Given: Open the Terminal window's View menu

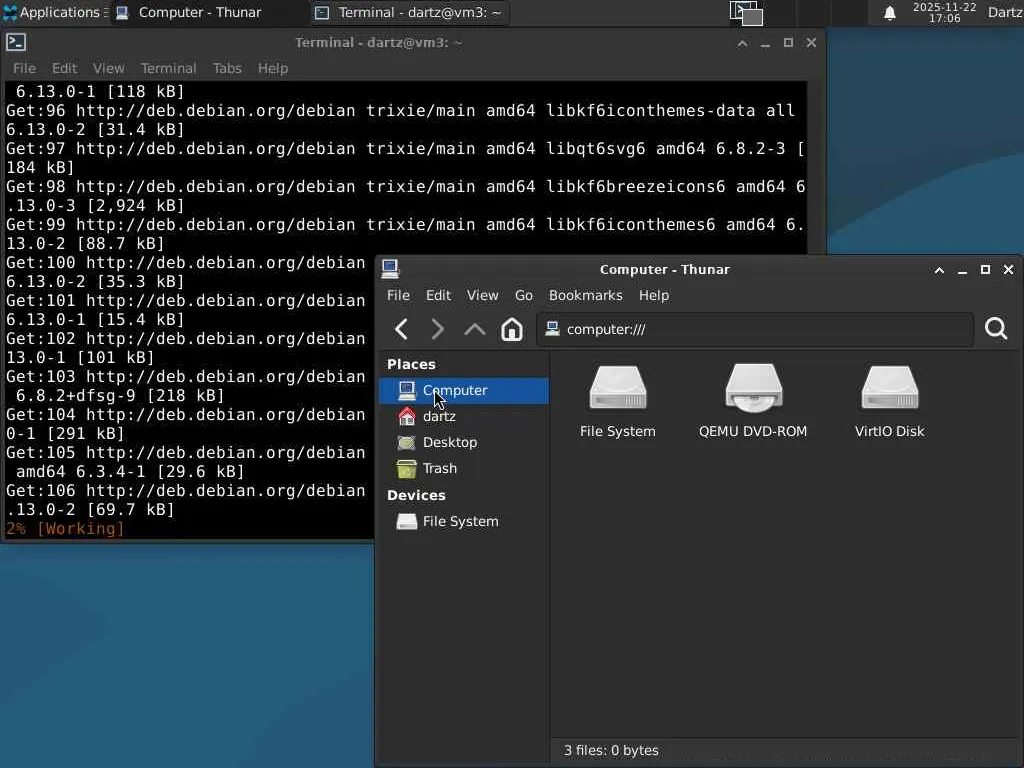Looking at the screenshot, I should coord(108,68).
